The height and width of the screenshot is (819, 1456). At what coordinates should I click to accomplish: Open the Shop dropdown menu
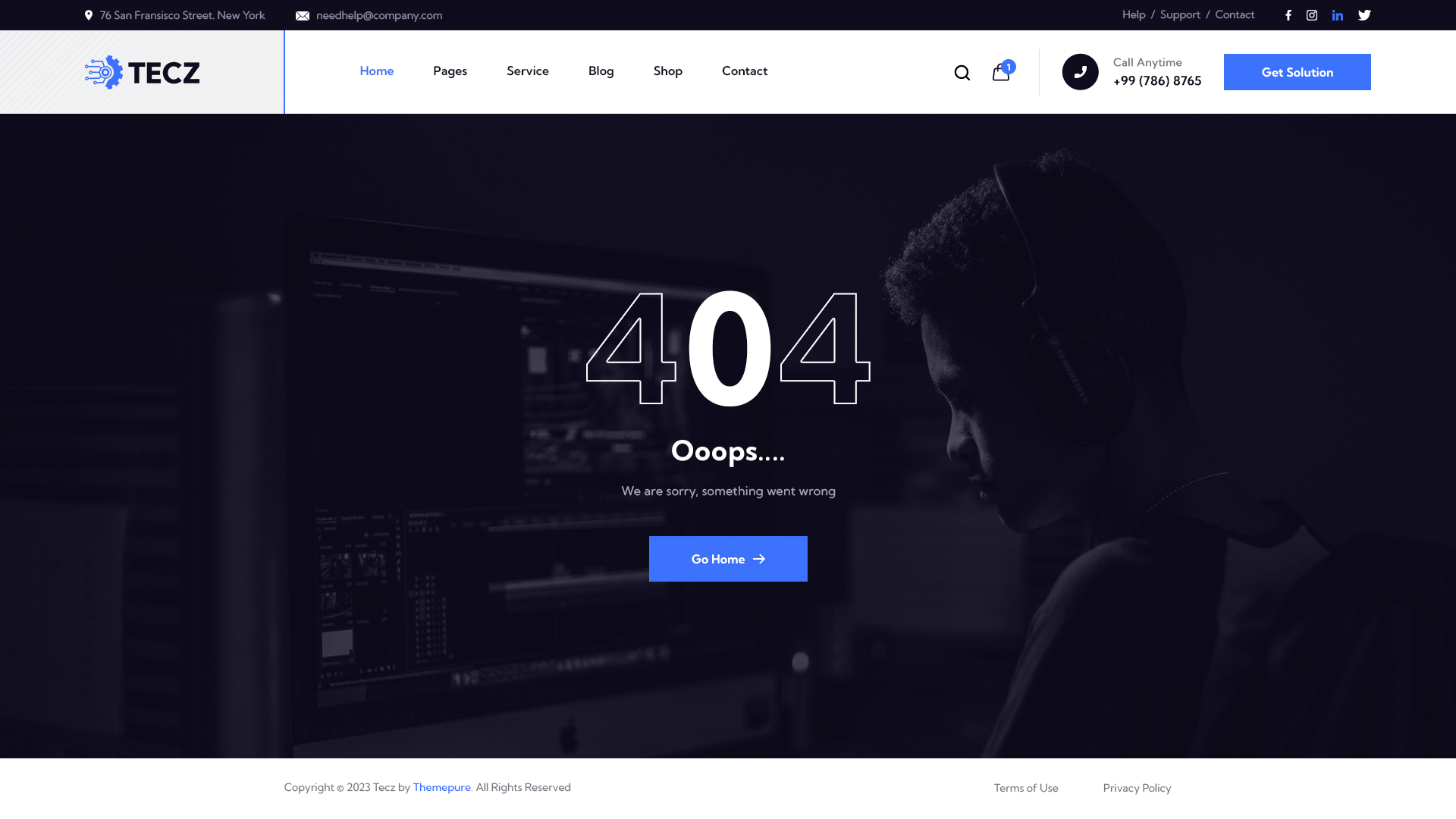click(667, 71)
